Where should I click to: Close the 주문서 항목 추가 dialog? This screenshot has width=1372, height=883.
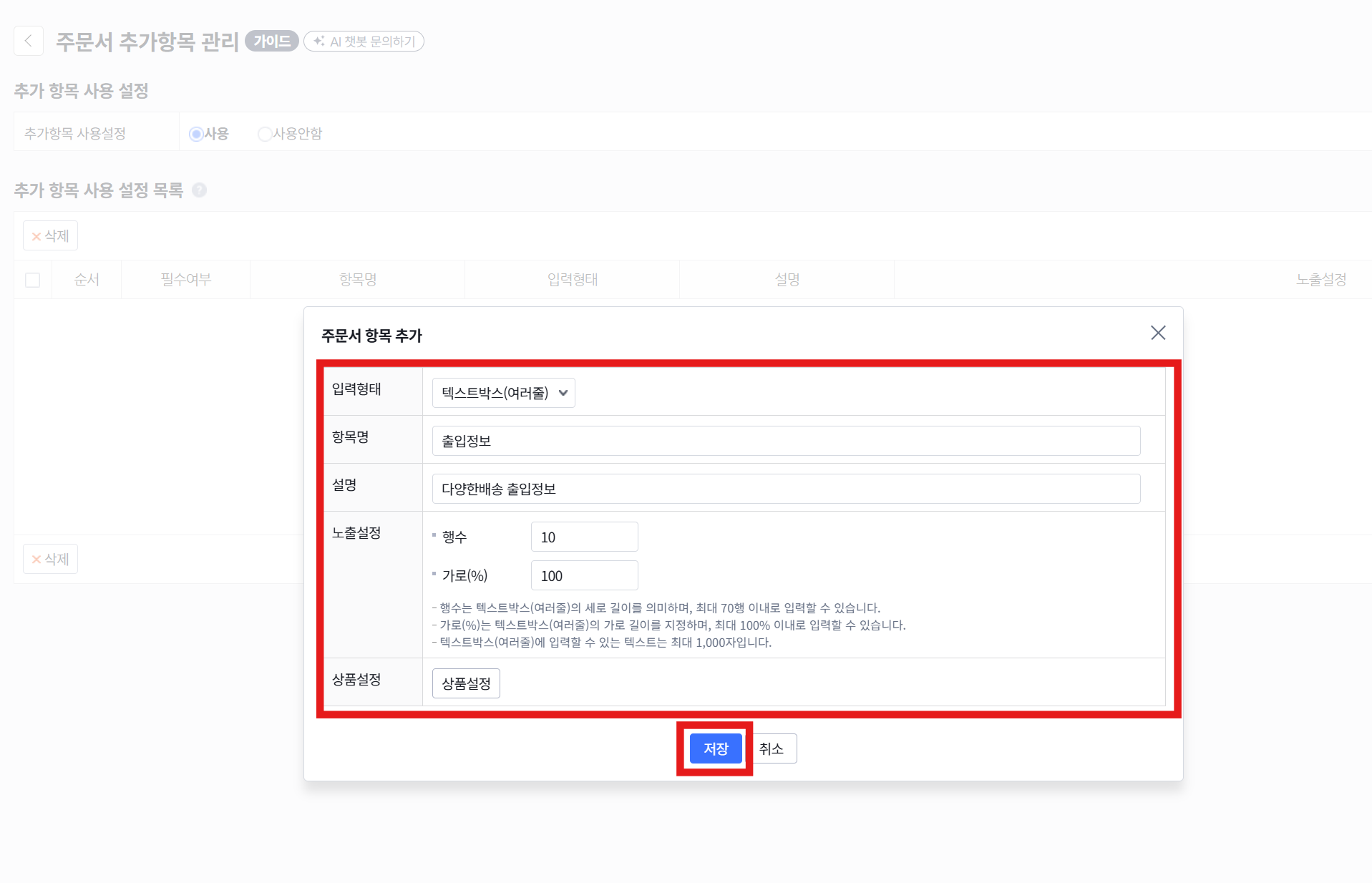point(1158,333)
